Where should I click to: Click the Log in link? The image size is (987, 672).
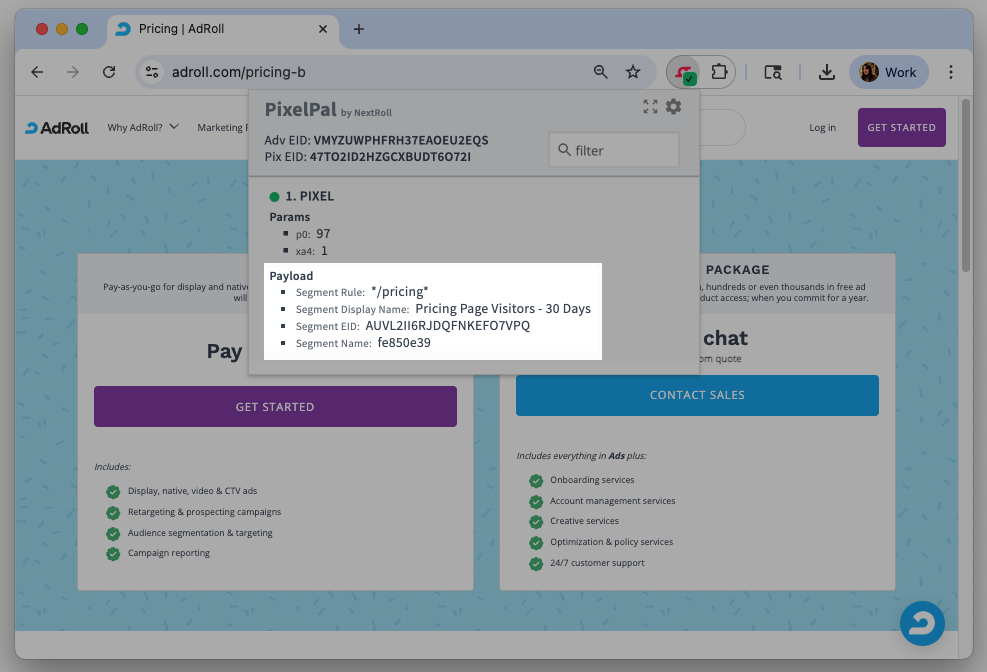pos(822,128)
